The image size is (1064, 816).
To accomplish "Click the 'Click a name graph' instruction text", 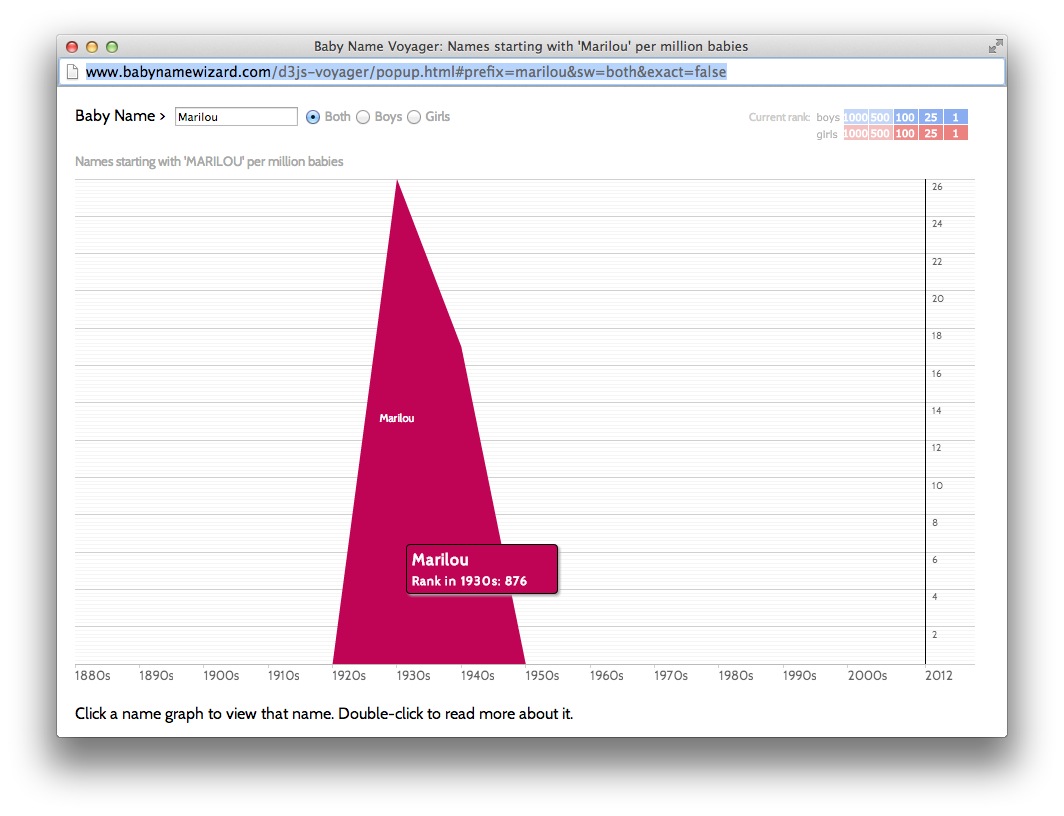I will coord(324,714).
